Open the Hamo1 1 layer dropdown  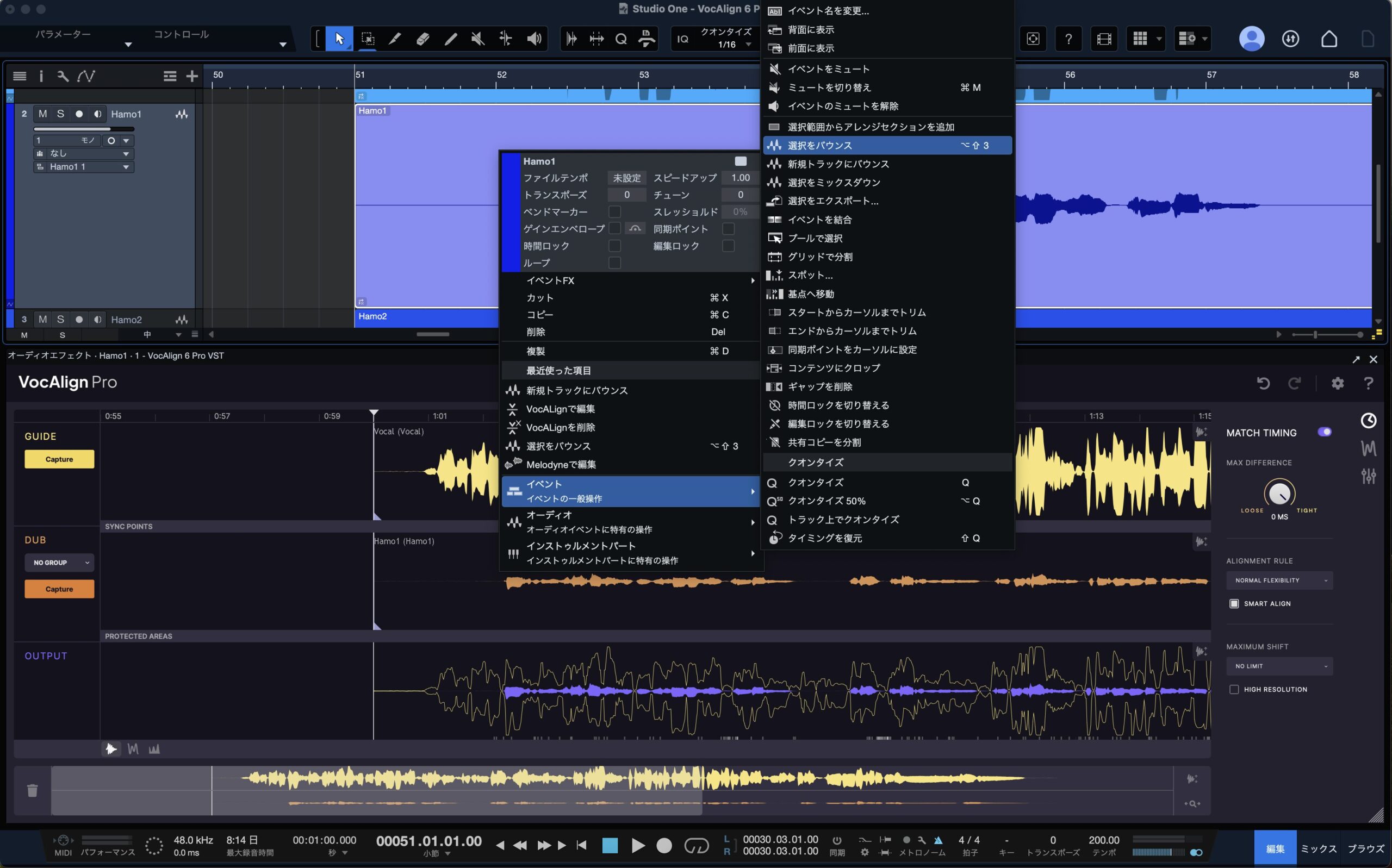click(83, 167)
